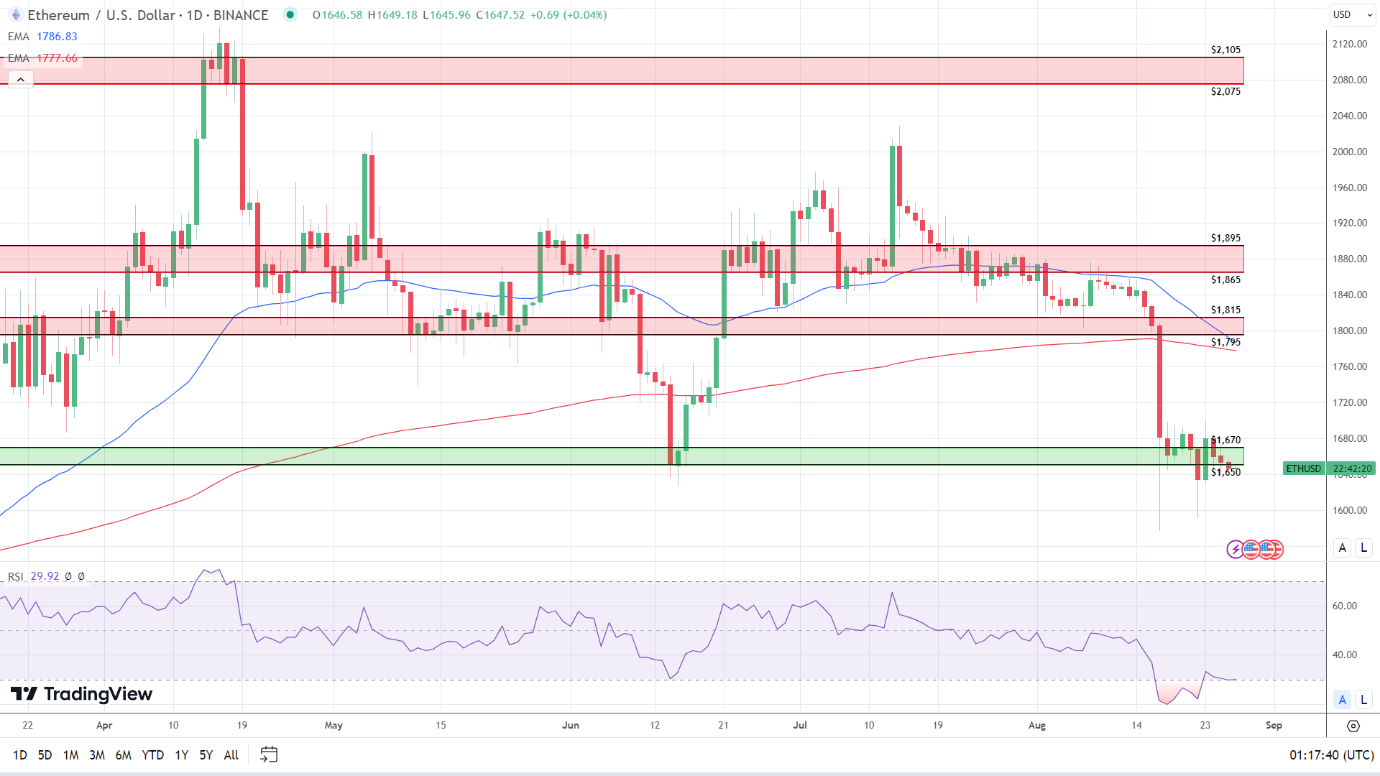The image size is (1380, 776).
Task: Click the 22:42:20 bar countdown label
Action: [1353, 468]
